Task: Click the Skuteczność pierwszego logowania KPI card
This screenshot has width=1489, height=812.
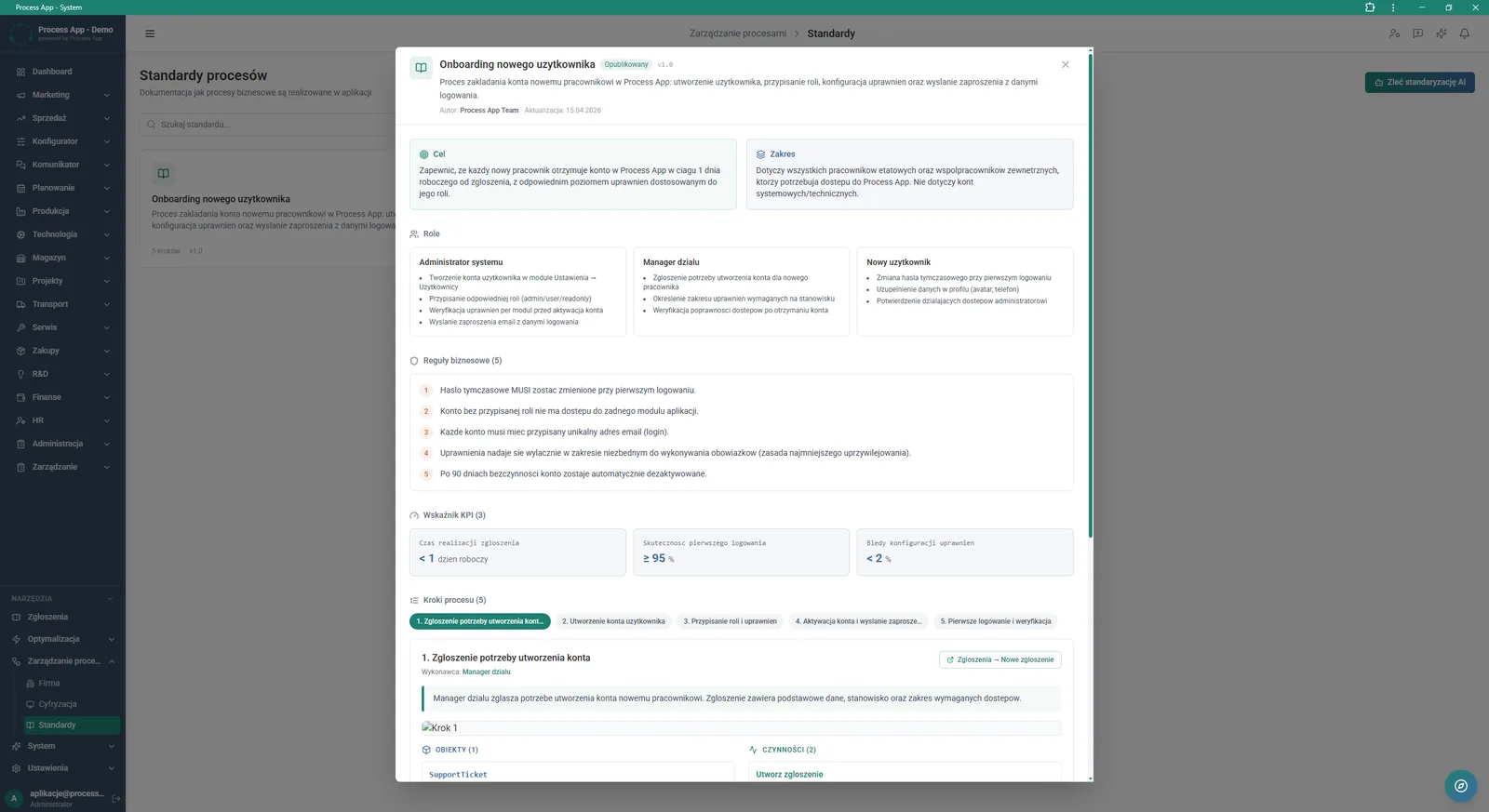Action: point(741,552)
